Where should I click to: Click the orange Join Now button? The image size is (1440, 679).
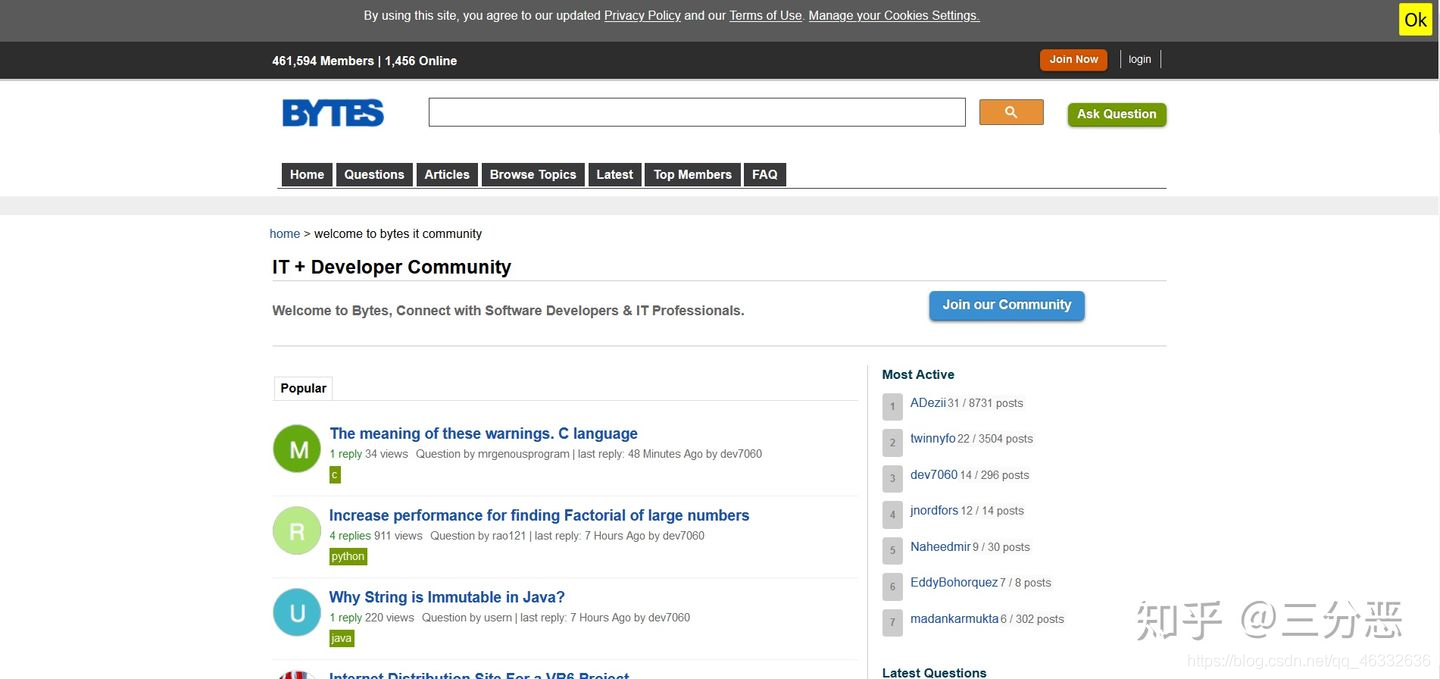tap(1074, 60)
